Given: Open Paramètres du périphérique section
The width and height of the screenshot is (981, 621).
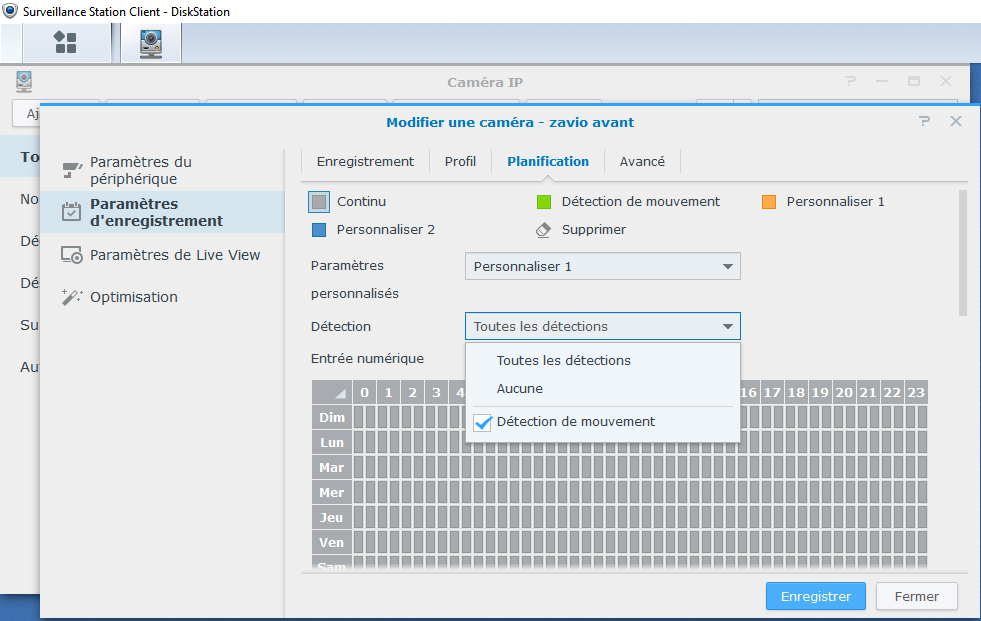Looking at the screenshot, I should [140, 170].
